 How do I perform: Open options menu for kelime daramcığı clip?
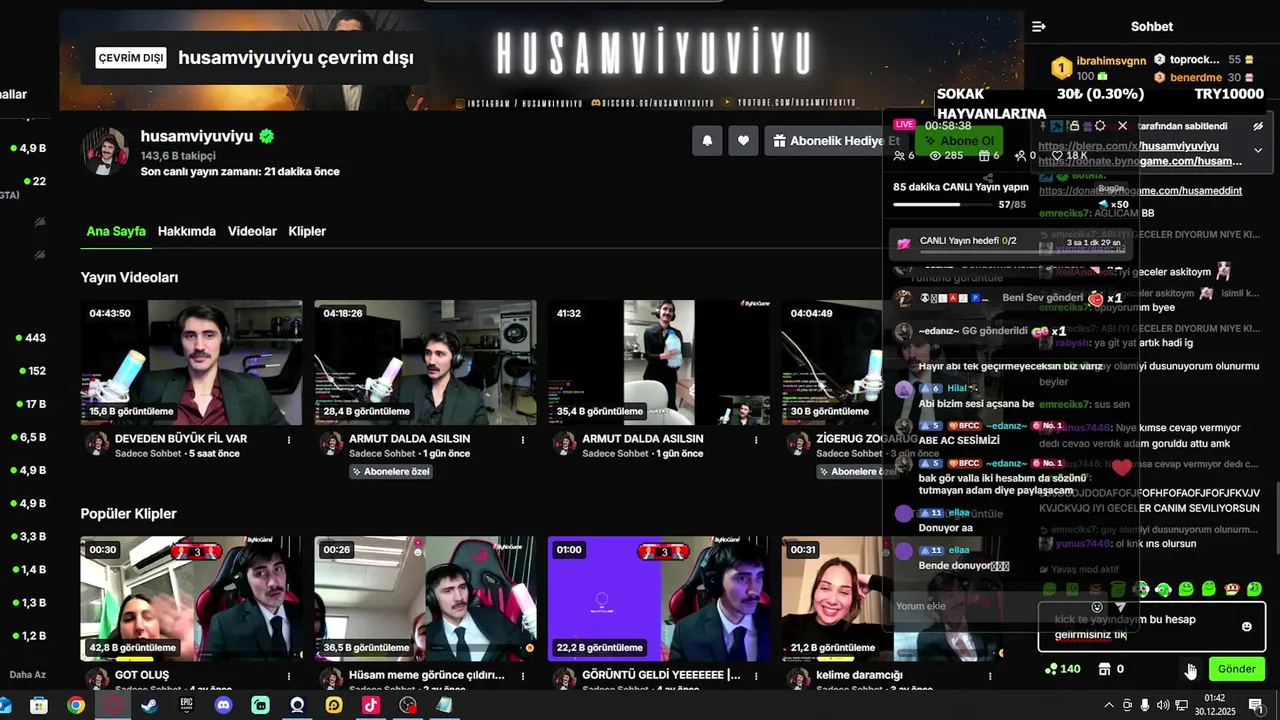pyautogui.click(x=991, y=676)
